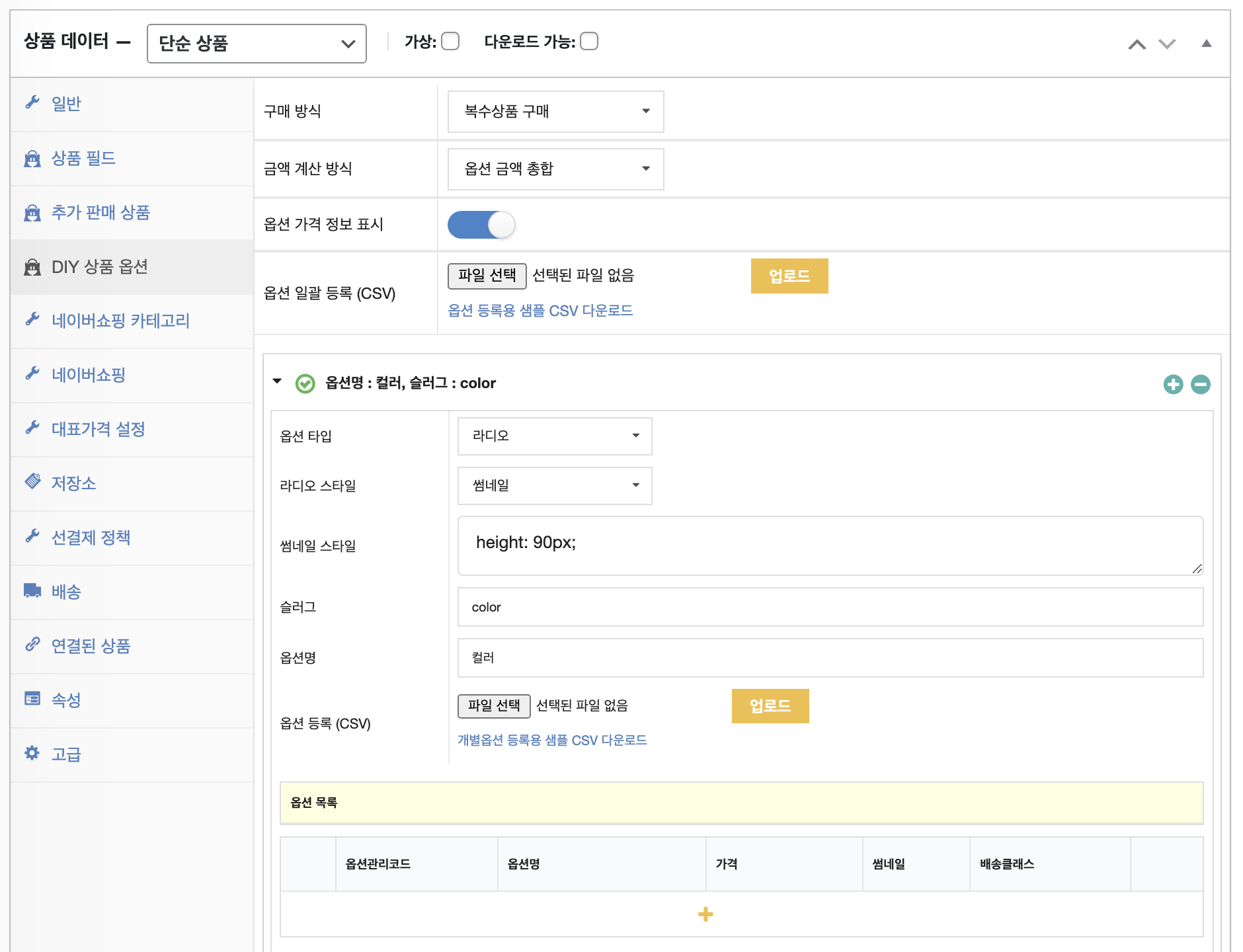Click 옵션 등록용 샘플 CSV 다운로드 link
This screenshot has width=1243, height=952.
tap(540, 311)
